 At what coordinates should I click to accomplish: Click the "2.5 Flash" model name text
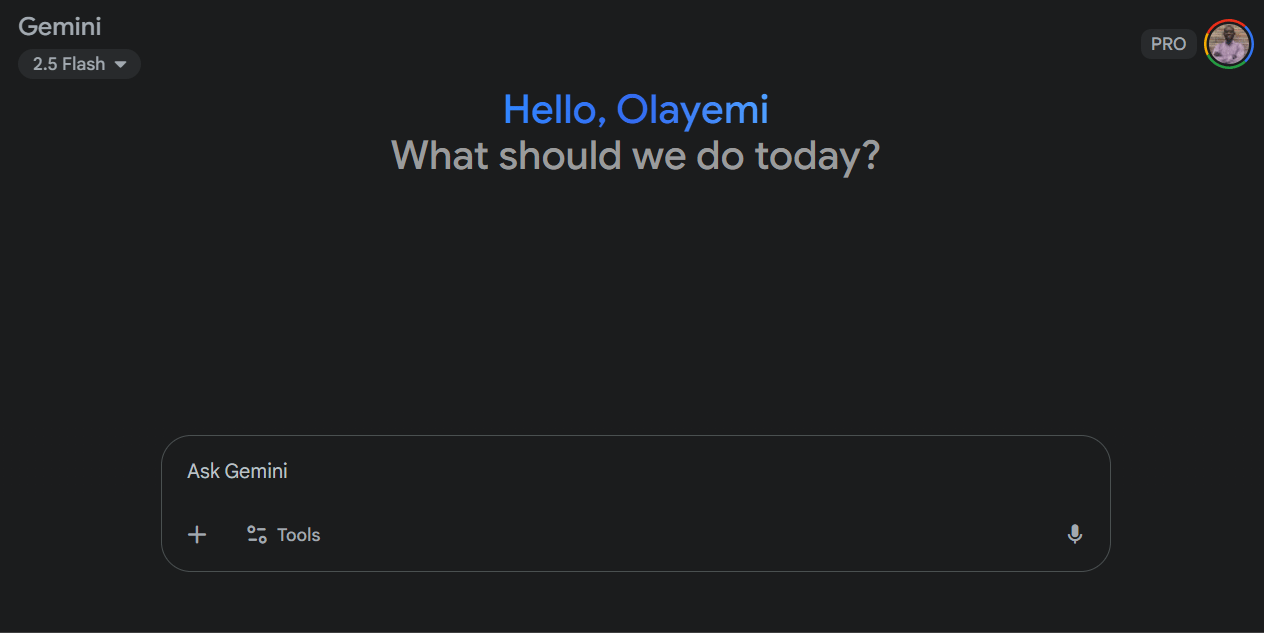(x=68, y=64)
